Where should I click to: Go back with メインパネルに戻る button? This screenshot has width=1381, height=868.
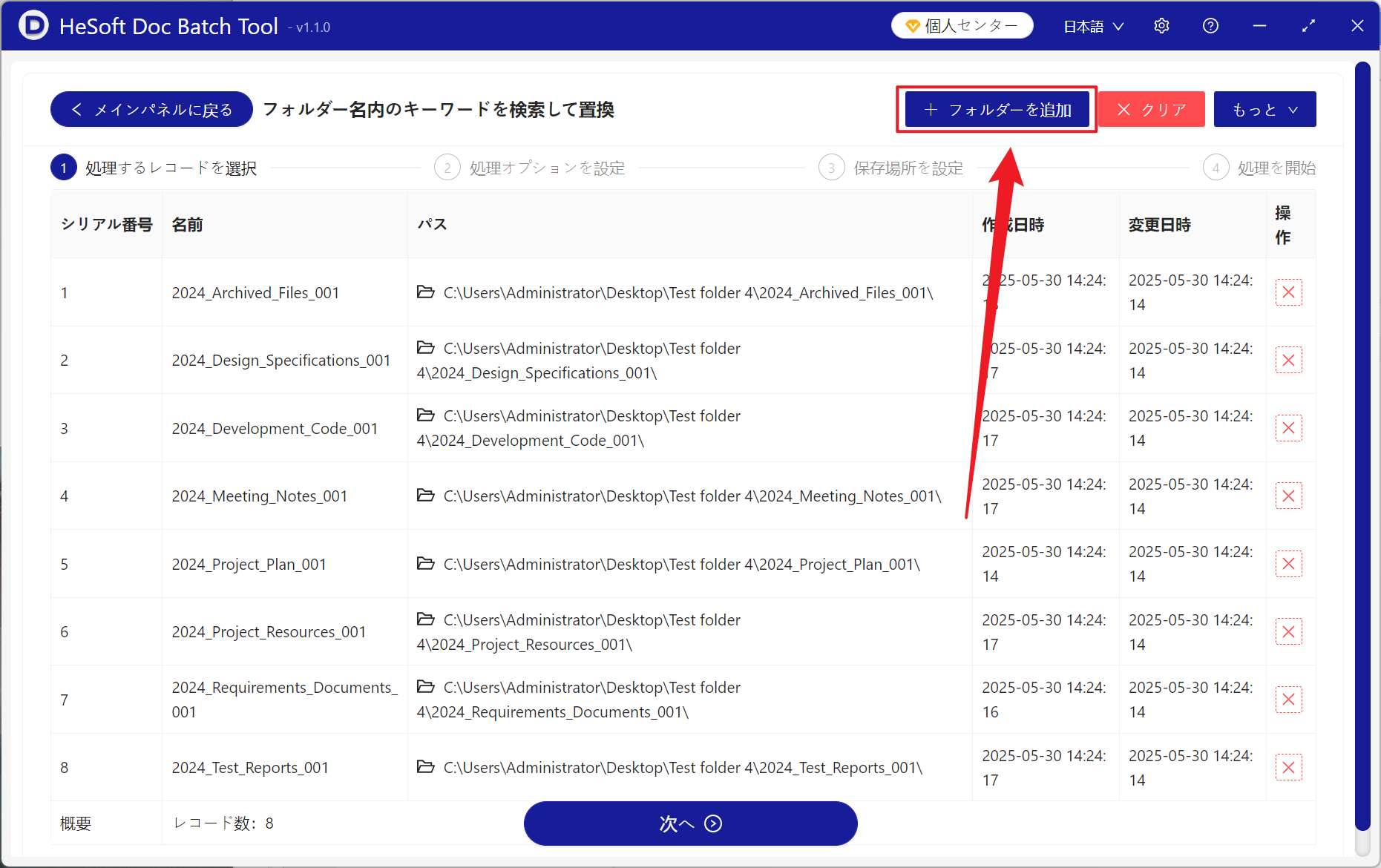(151, 110)
